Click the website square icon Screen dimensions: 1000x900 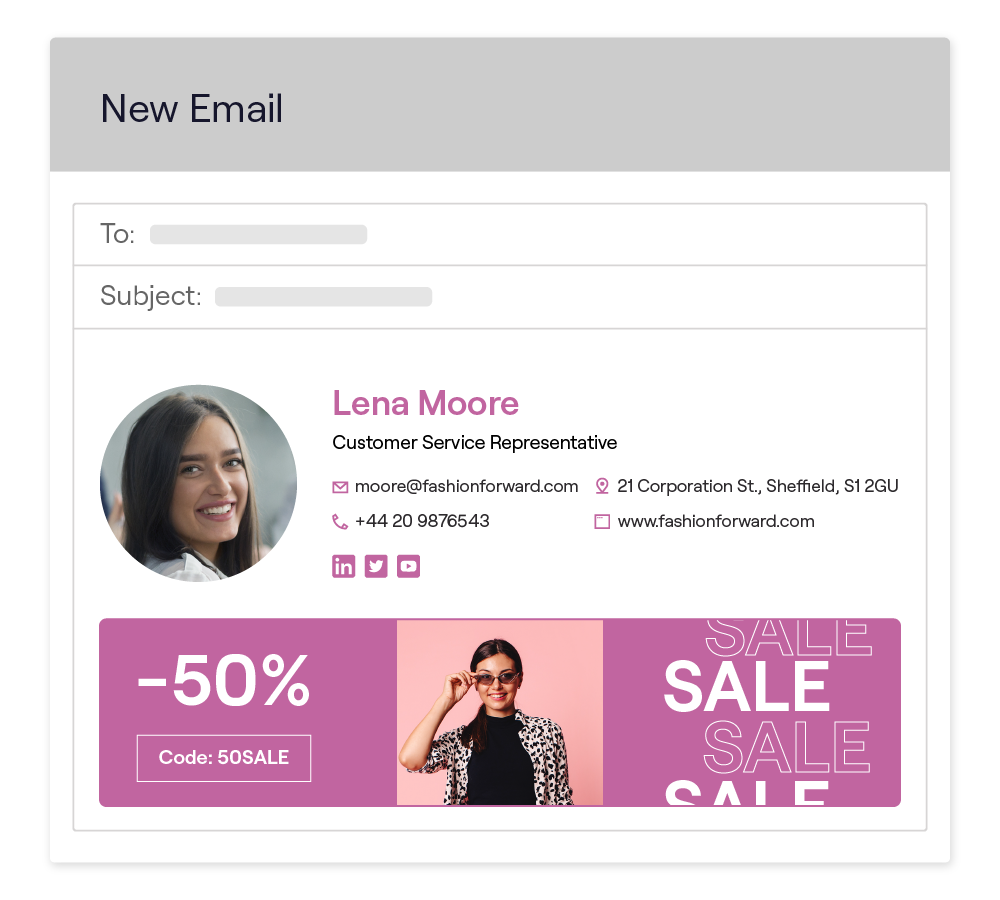click(x=602, y=521)
